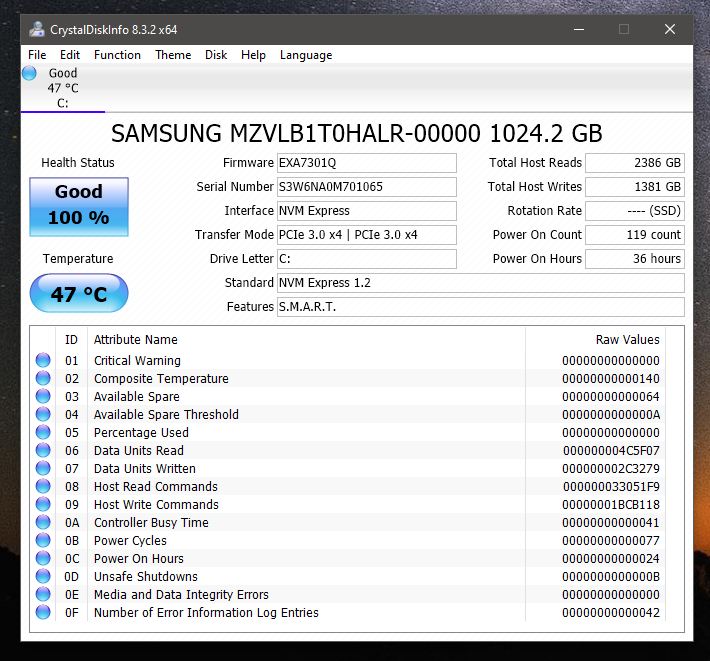
Task: Click Power On Count value 119 count
Action: click(x=635, y=235)
